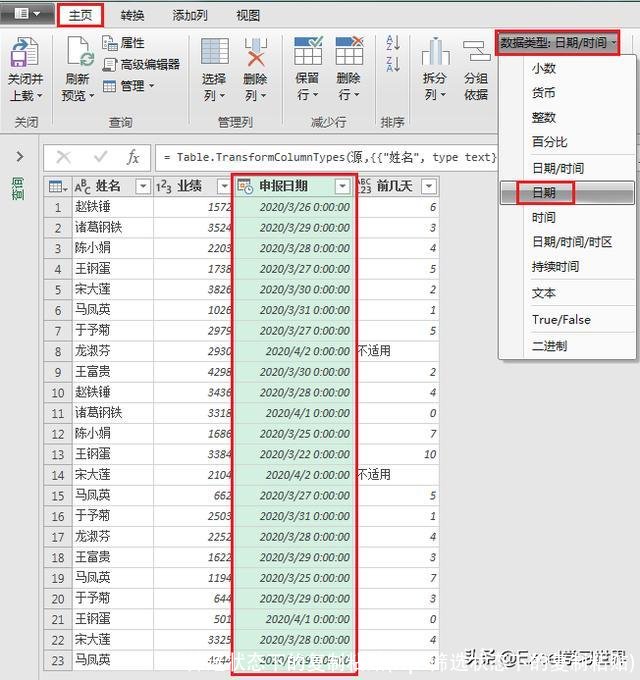Select row number 8
Image resolution: width=640 pixels, height=680 pixels.
click(x=58, y=351)
